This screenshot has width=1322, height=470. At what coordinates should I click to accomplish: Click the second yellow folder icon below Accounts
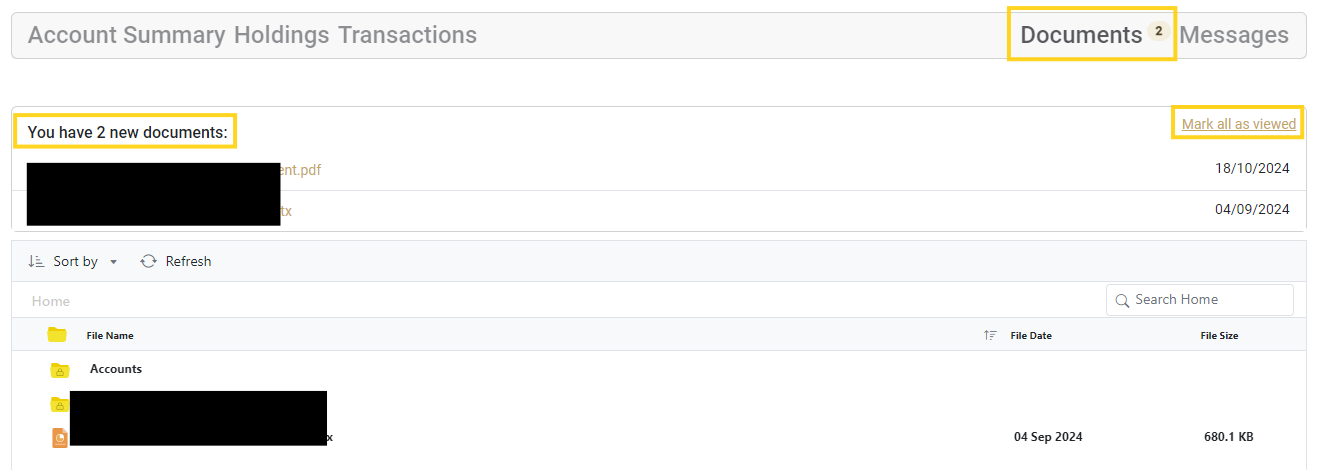click(59, 404)
